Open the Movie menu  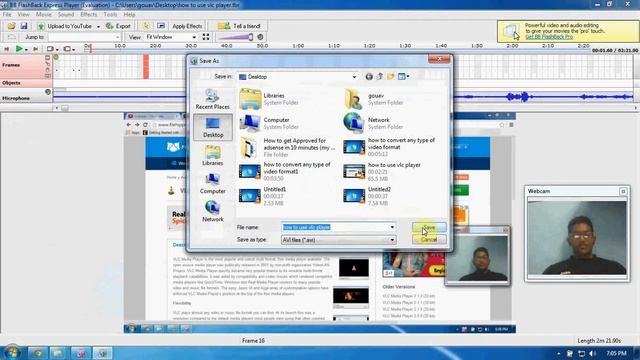click(x=44, y=14)
